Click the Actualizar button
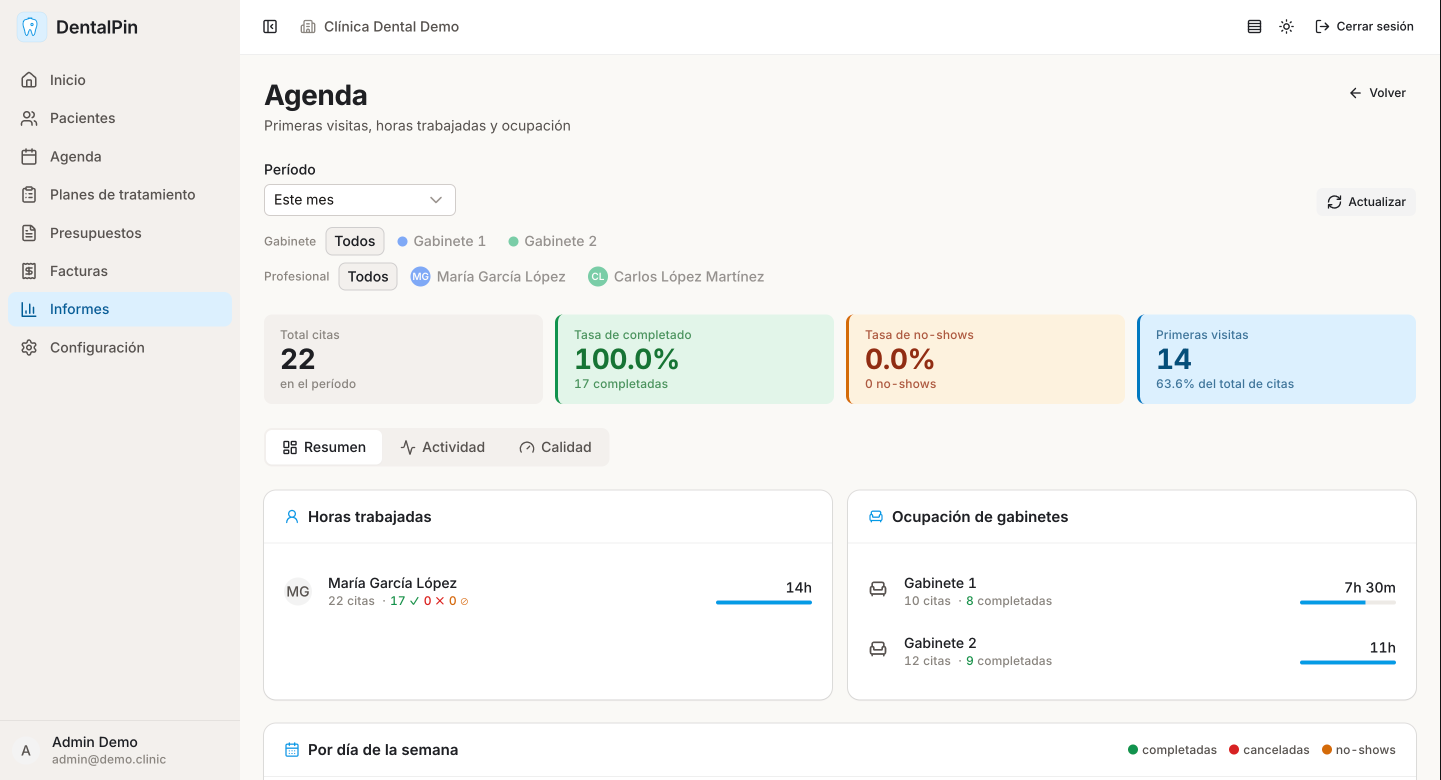Screen dimensions: 1441x780 click(x=1366, y=202)
